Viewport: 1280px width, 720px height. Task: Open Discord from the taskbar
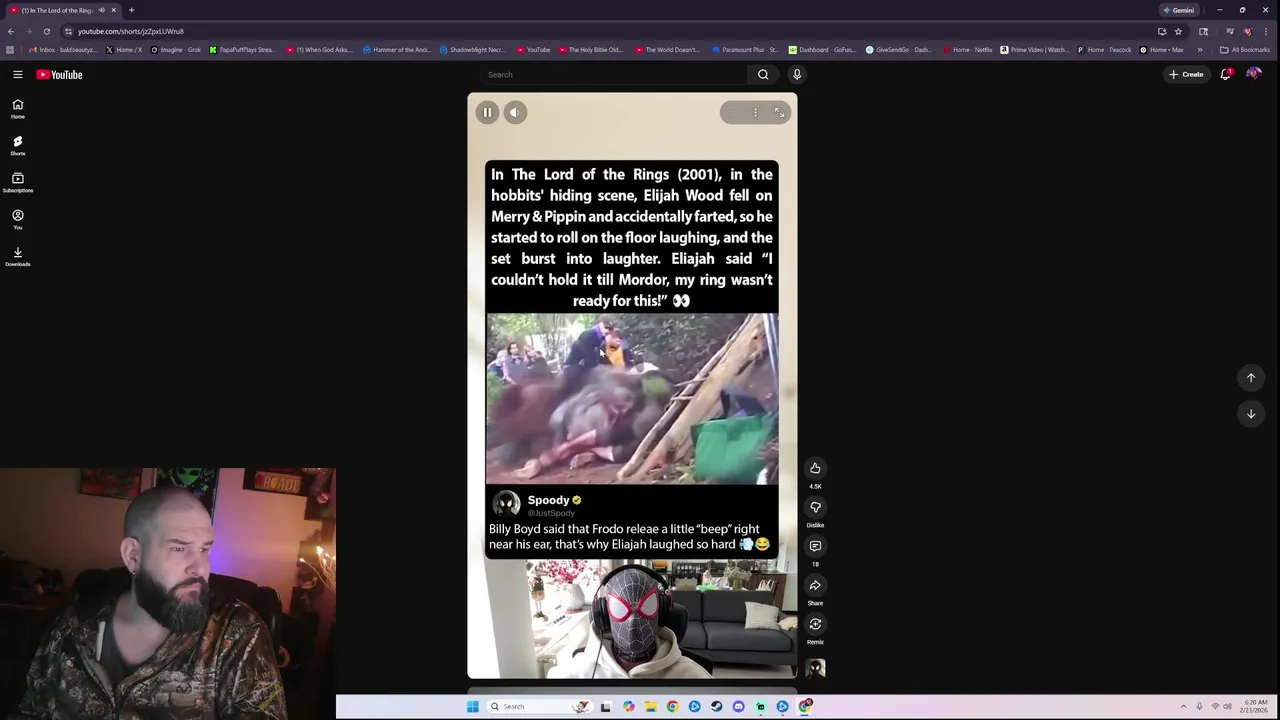pyautogui.click(x=738, y=706)
